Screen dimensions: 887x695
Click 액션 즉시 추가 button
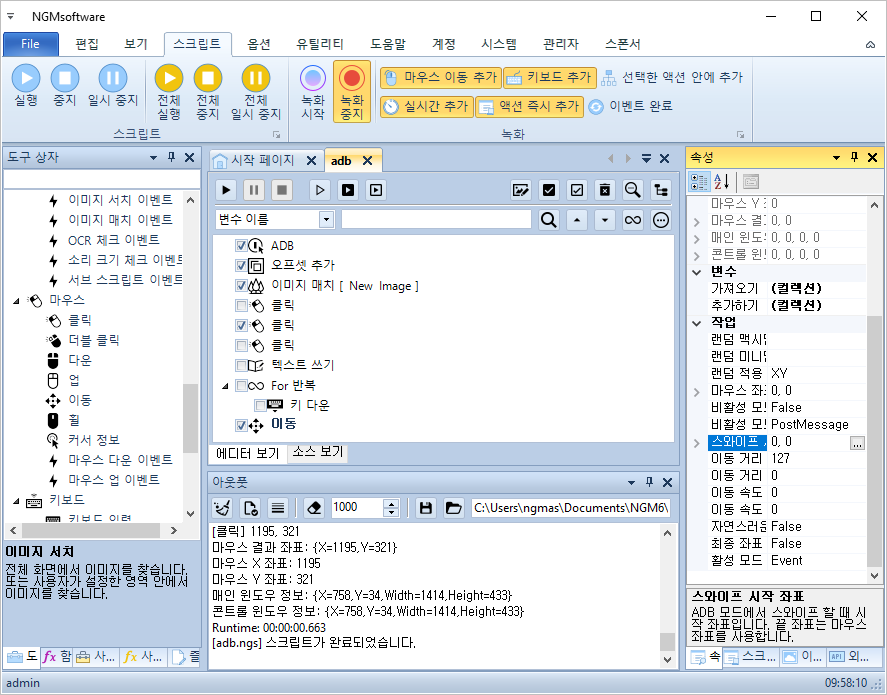coord(529,106)
